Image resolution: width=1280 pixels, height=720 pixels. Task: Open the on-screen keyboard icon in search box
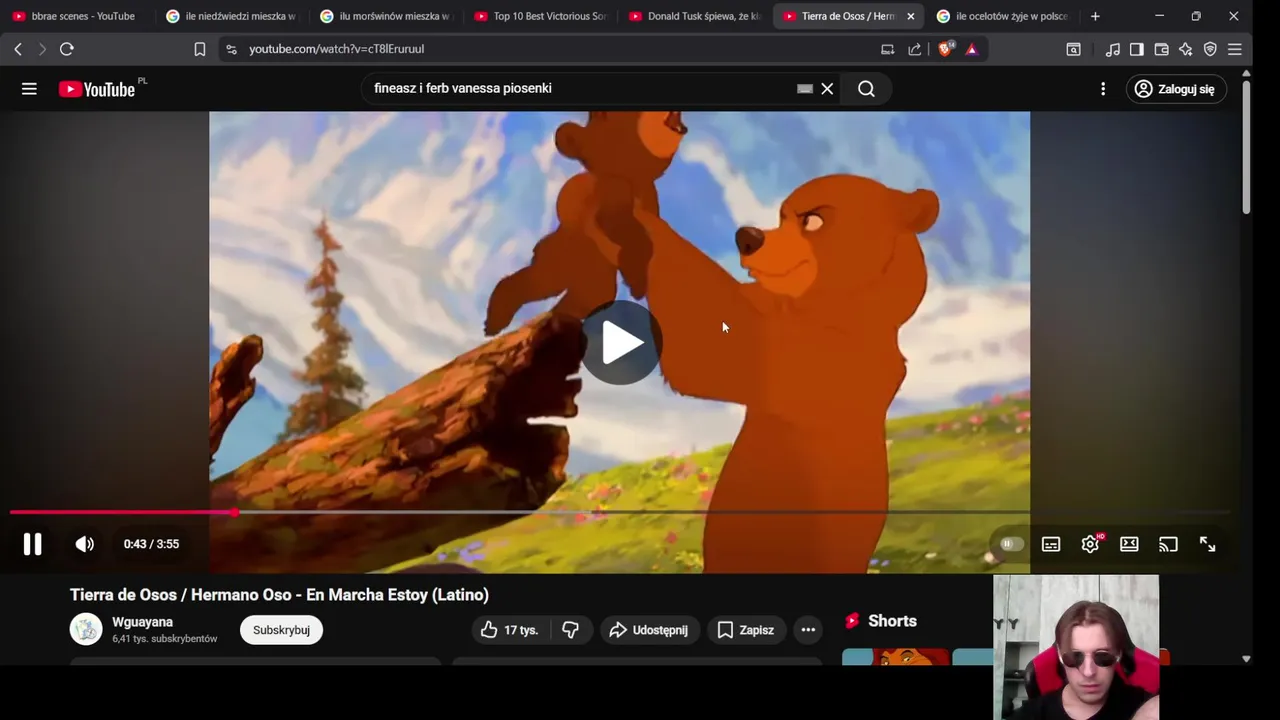coord(805,89)
